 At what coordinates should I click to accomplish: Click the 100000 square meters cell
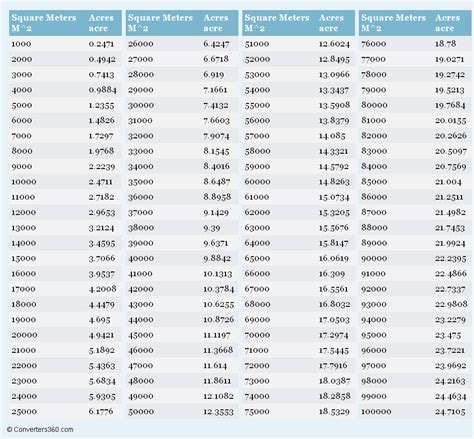pos(376,412)
